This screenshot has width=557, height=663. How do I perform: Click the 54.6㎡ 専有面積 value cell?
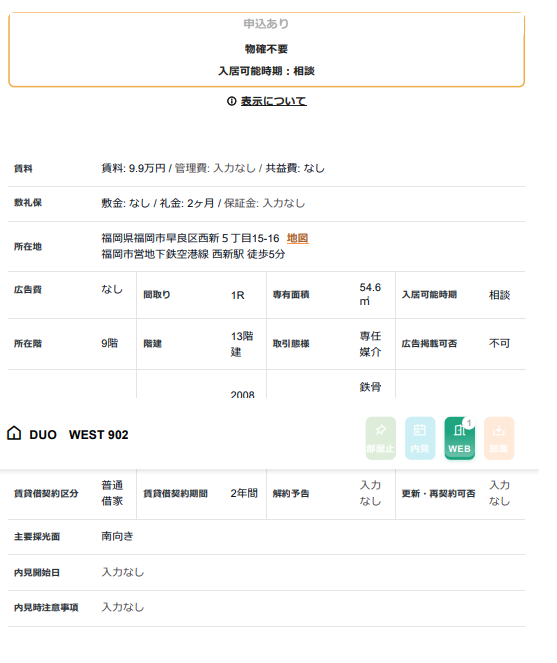370,294
